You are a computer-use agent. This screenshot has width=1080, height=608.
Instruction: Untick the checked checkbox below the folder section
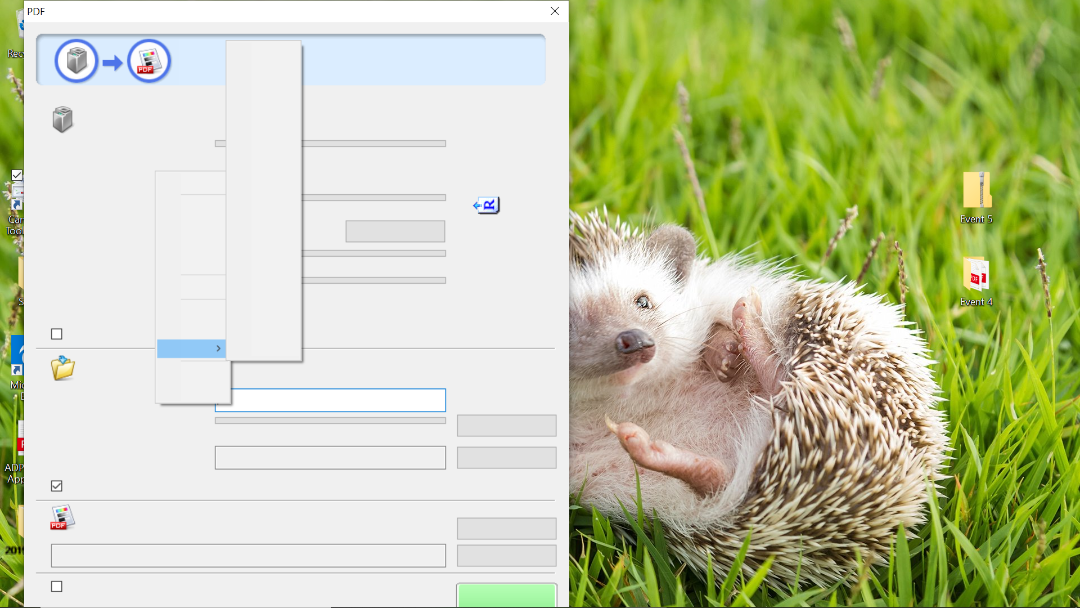(57, 486)
